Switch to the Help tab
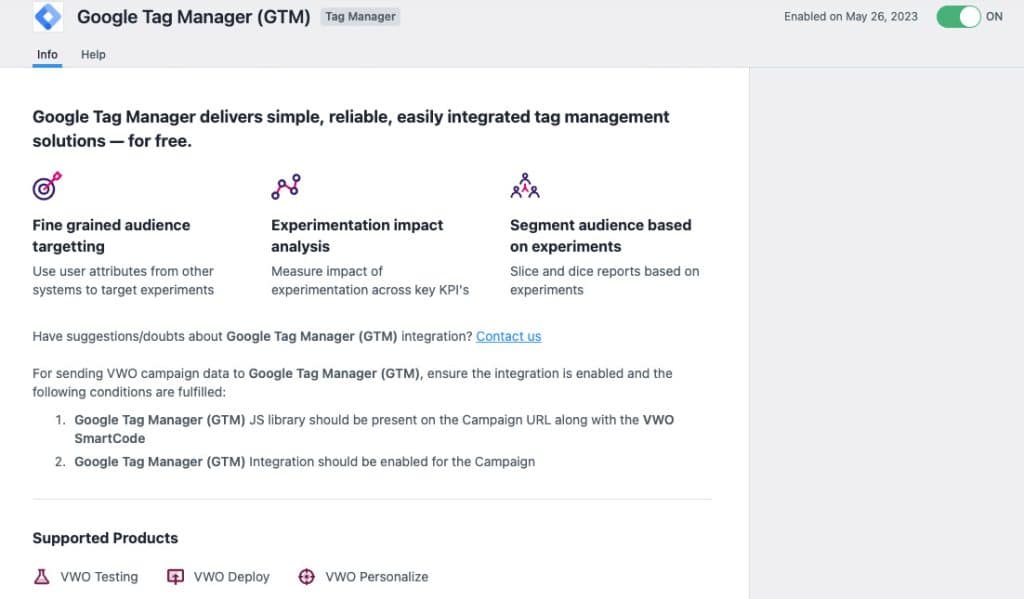 [x=93, y=55]
